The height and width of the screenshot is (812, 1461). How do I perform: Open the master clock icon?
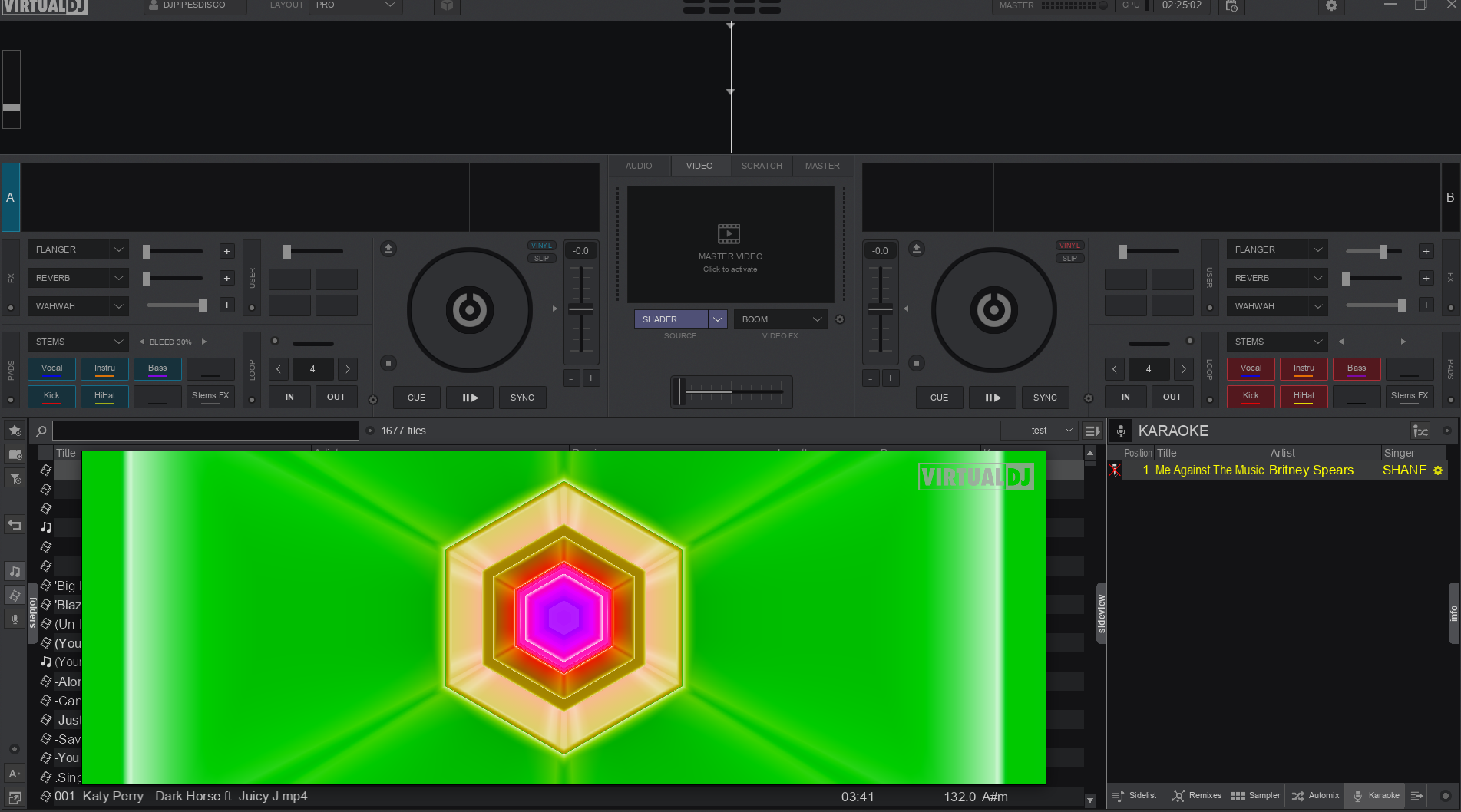(1231, 6)
